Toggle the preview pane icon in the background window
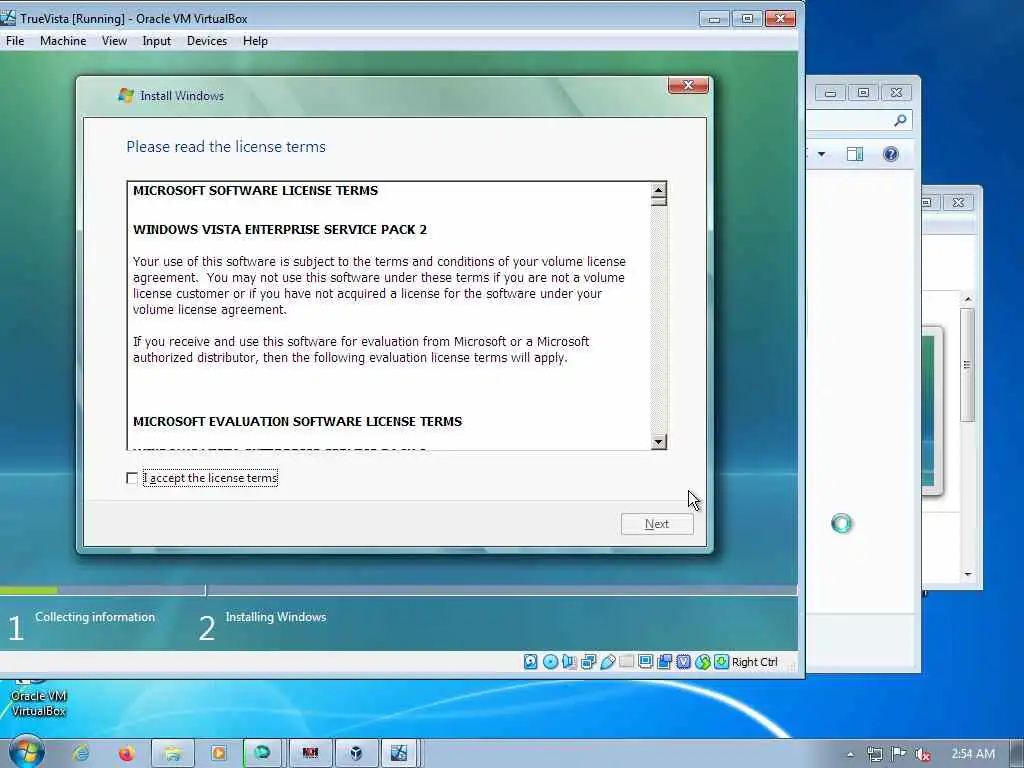The height and width of the screenshot is (768, 1024). click(x=855, y=154)
